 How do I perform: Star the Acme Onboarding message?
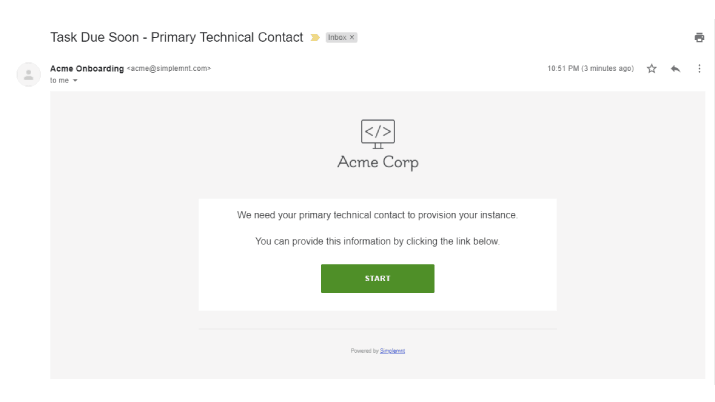point(652,68)
